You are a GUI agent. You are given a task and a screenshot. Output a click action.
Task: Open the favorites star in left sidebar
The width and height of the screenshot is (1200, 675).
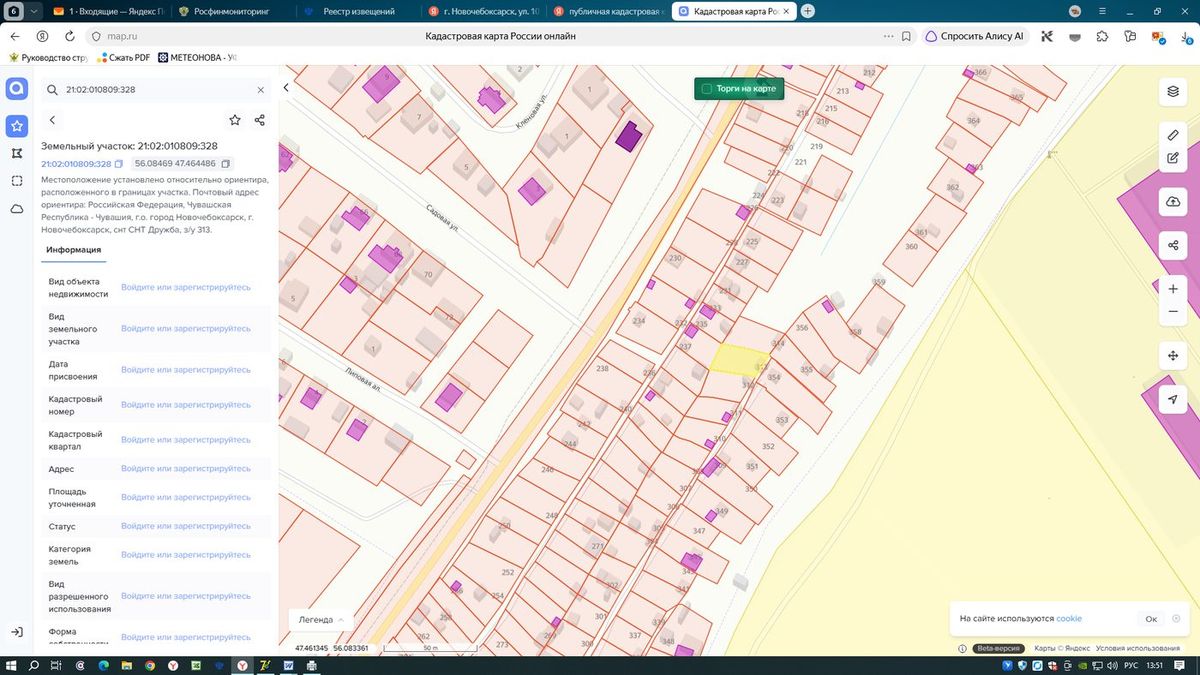[x=16, y=126]
